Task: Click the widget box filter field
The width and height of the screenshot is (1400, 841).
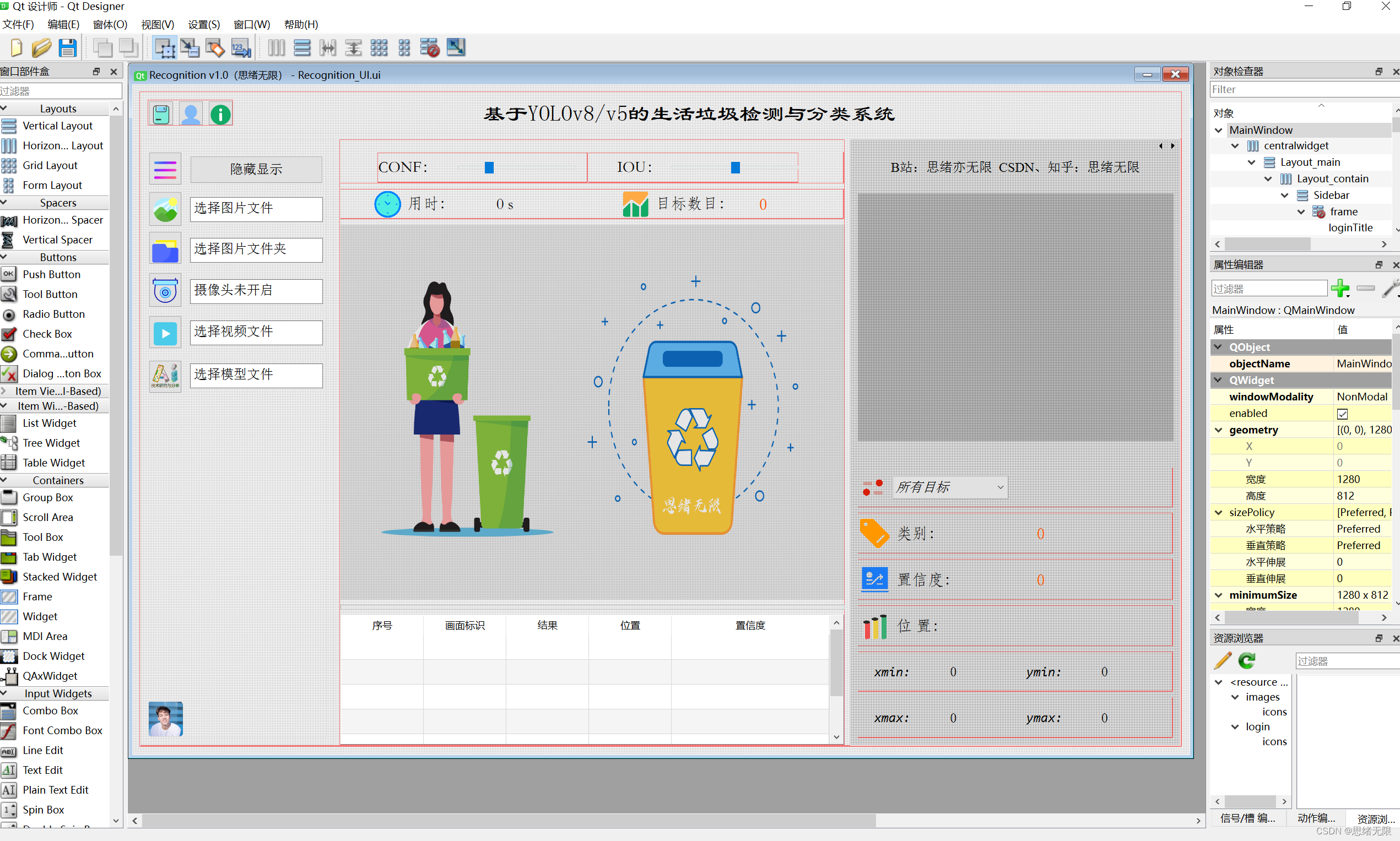Action: coord(61,91)
